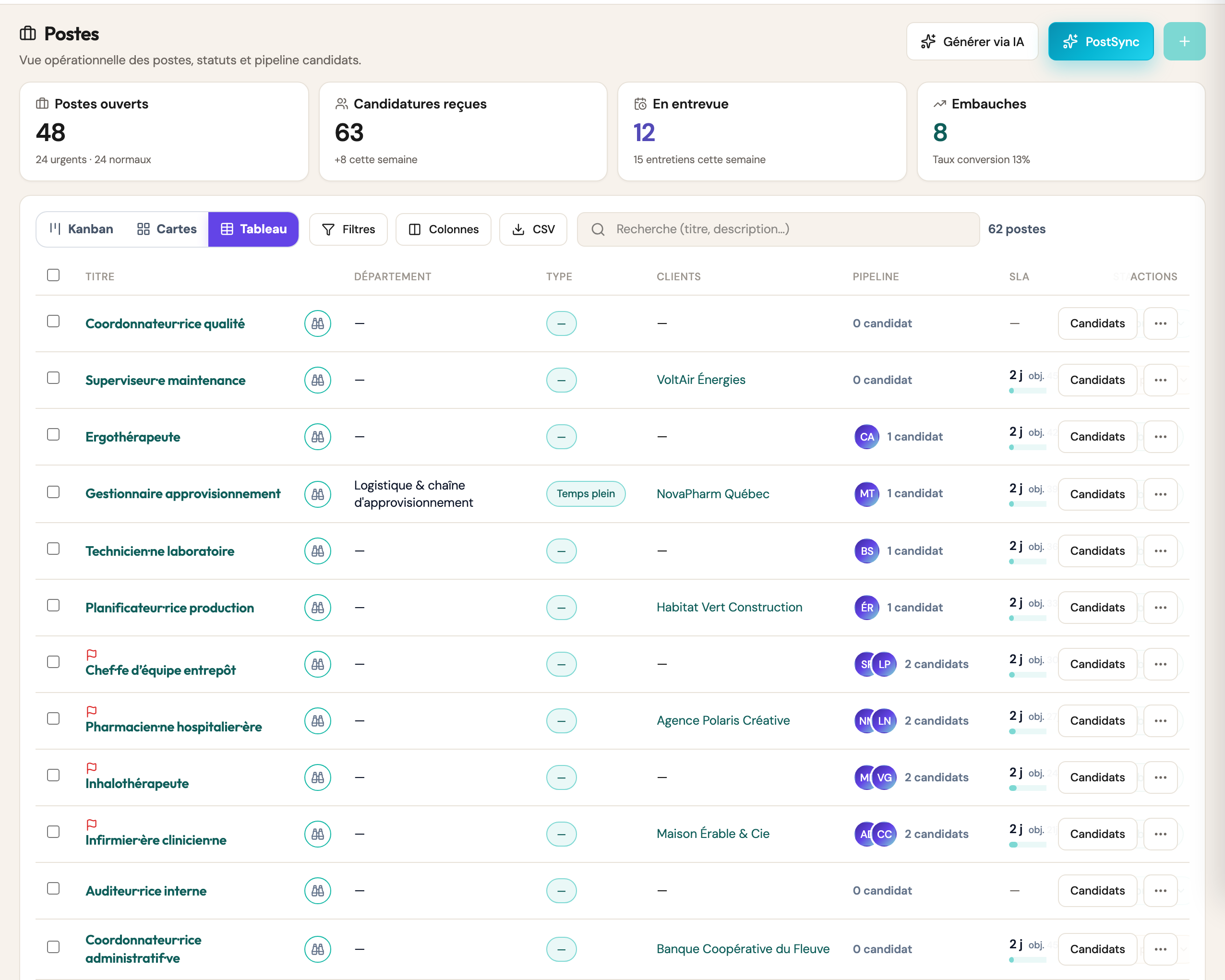Sort by the TITRE column header
Screen dimensions: 1225x980
pyautogui.click(x=100, y=276)
